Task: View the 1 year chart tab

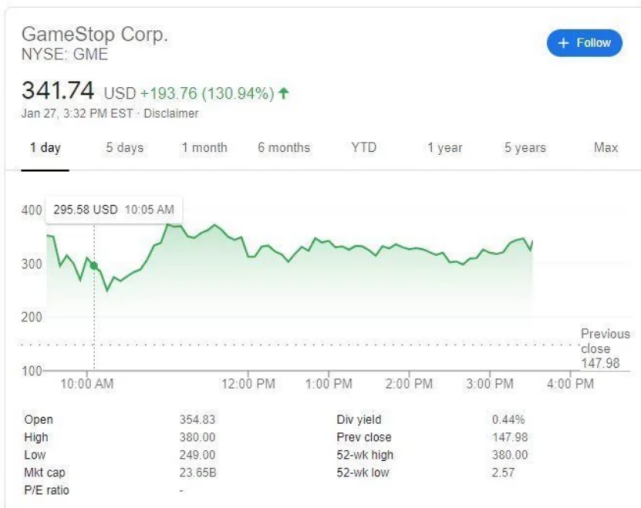Action: [x=445, y=148]
